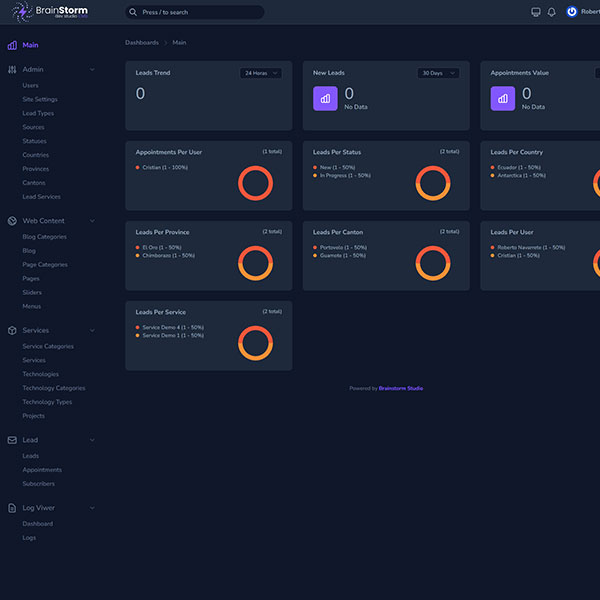This screenshot has width=600, height=600.
Task: Open Sources
Action: click(33, 127)
